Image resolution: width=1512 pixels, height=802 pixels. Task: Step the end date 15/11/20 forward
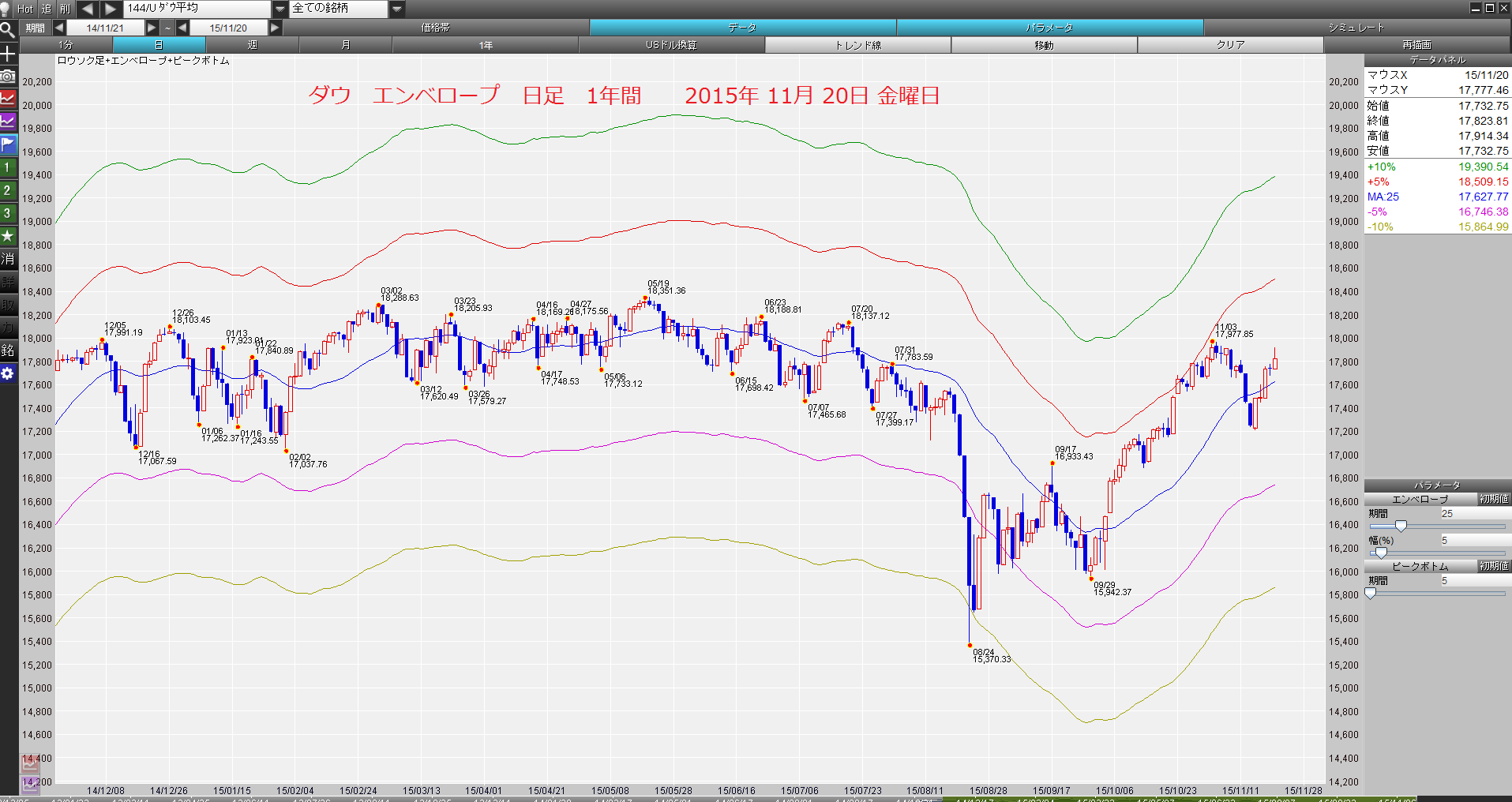(275, 28)
